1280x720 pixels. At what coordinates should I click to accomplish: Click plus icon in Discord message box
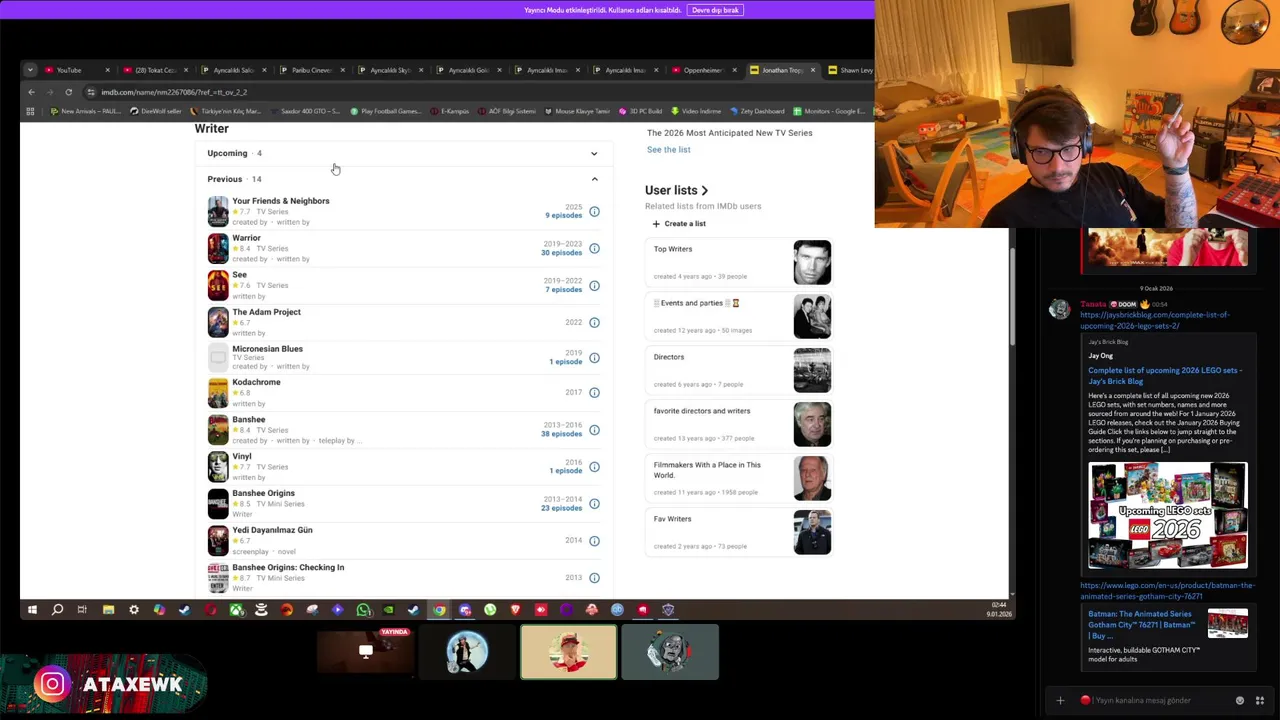[x=1060, y=700]
